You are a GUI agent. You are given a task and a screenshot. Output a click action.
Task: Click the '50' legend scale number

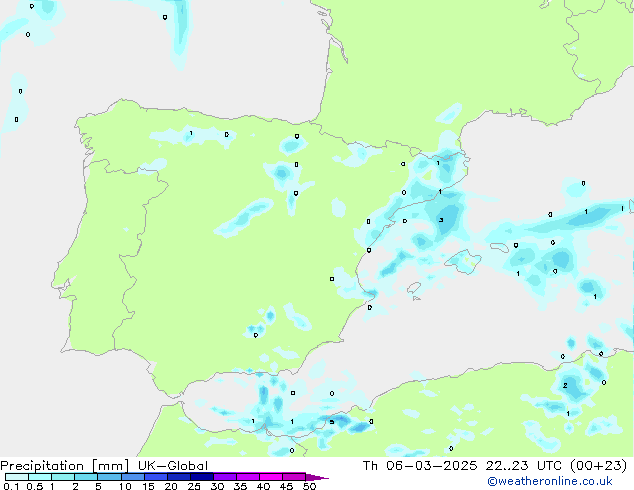point(310,486)
